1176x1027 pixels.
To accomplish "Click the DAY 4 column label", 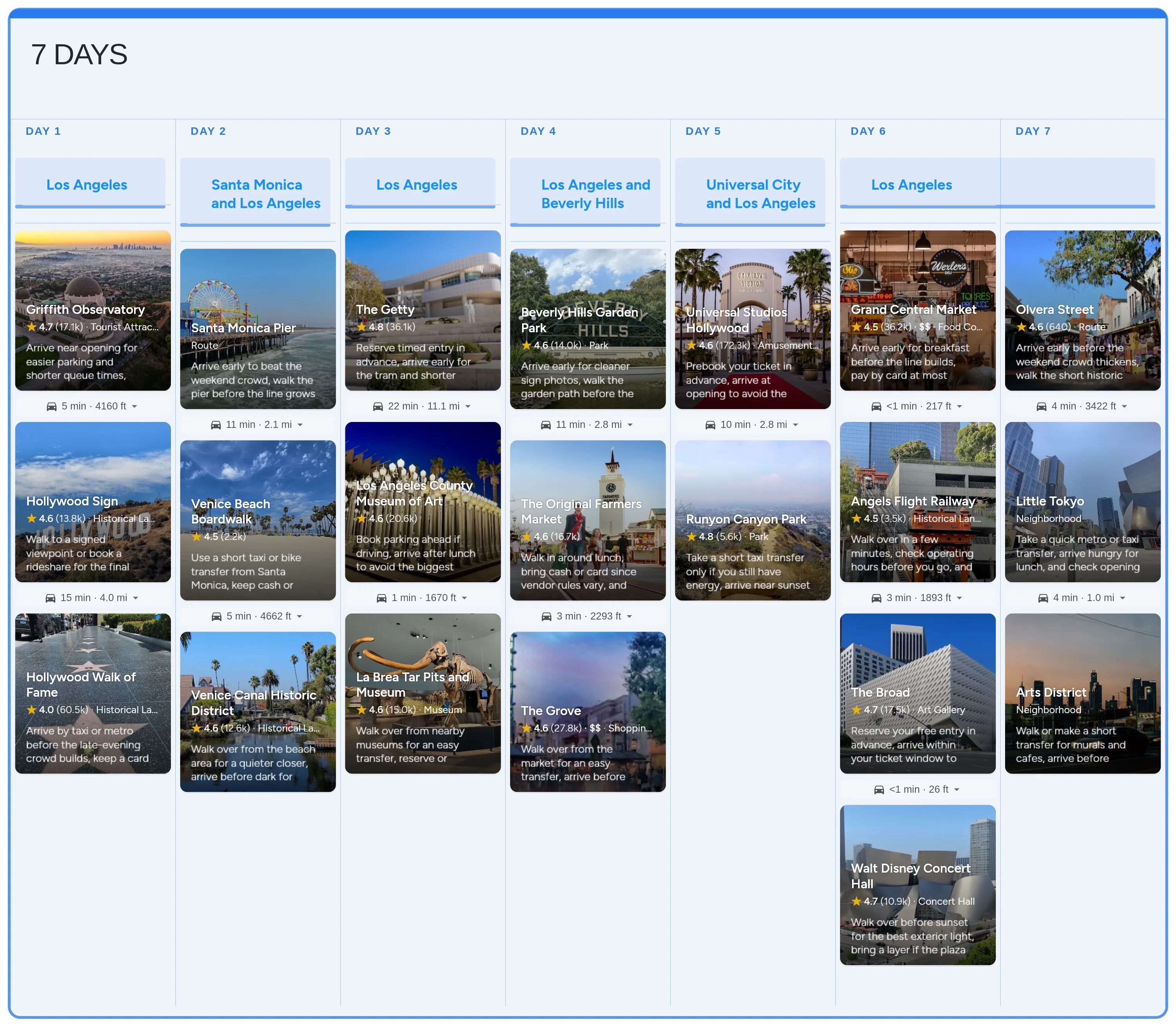I will [x=537, y=131].
